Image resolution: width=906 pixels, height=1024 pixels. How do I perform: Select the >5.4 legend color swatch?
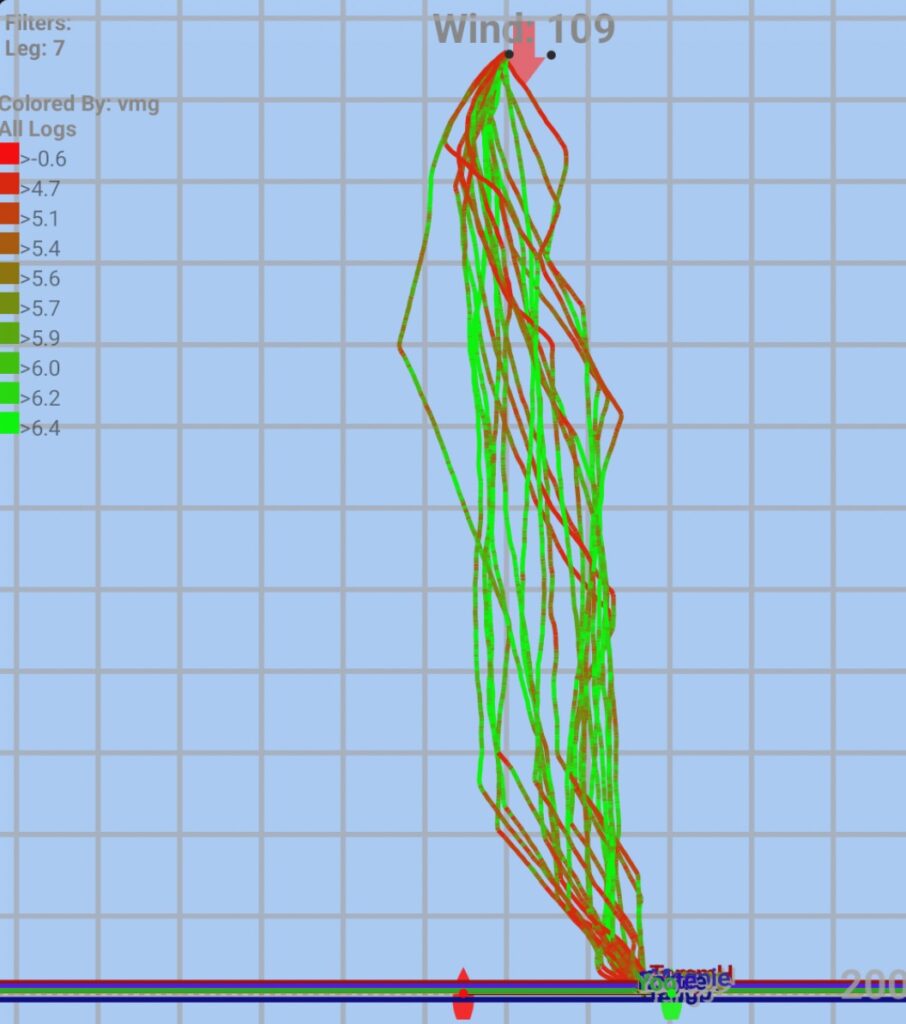point(9,244)
